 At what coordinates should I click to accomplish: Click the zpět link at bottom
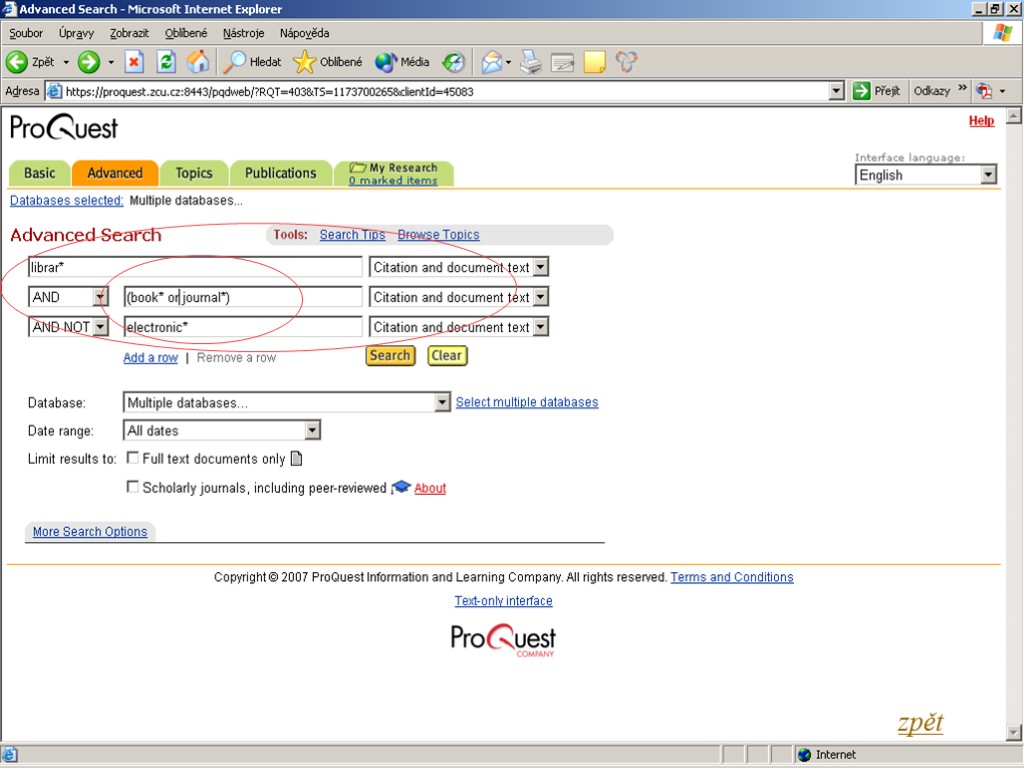(920, 723)
